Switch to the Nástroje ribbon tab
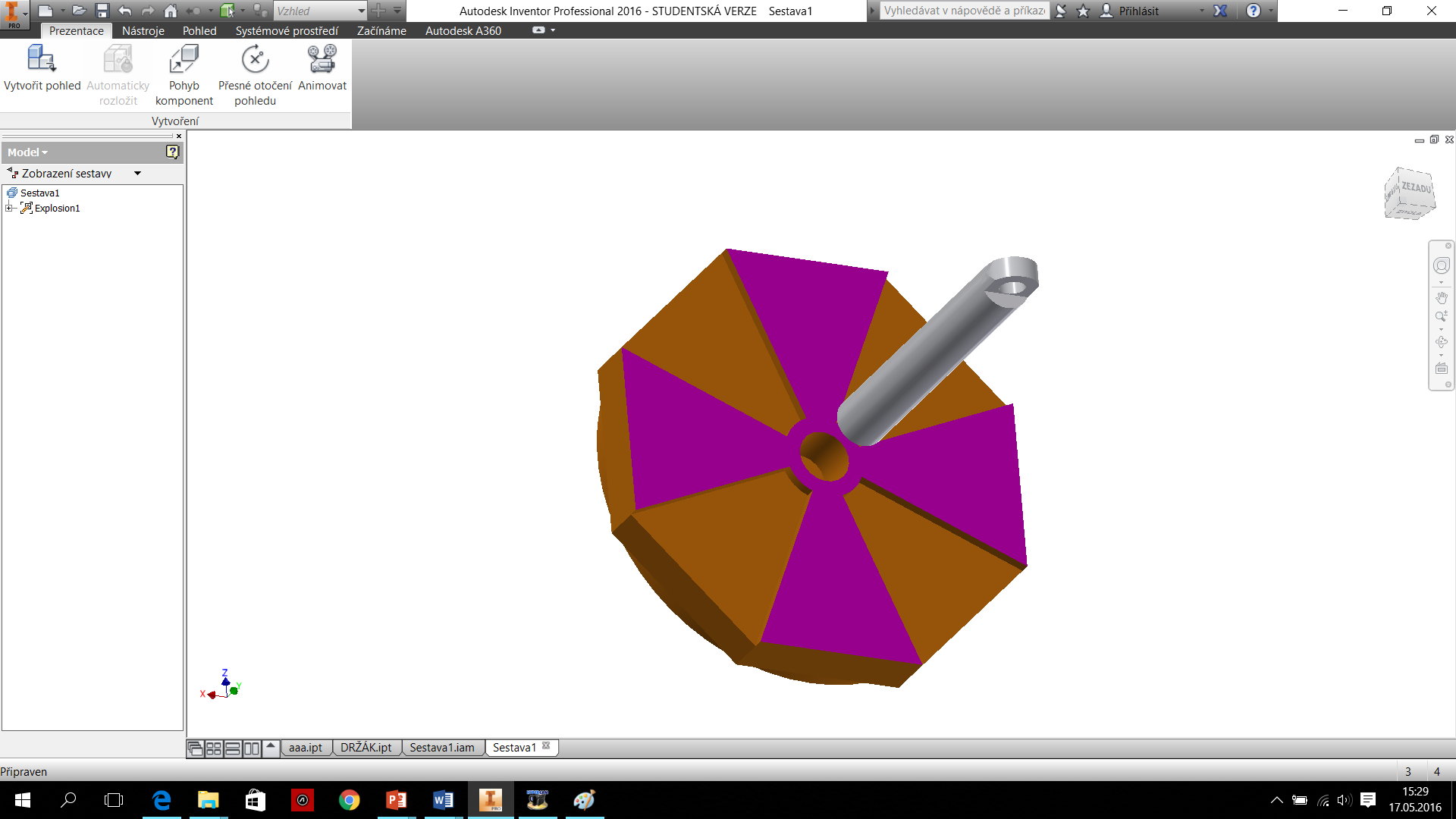Screen dimensions: 1456x819 (143, 30)
